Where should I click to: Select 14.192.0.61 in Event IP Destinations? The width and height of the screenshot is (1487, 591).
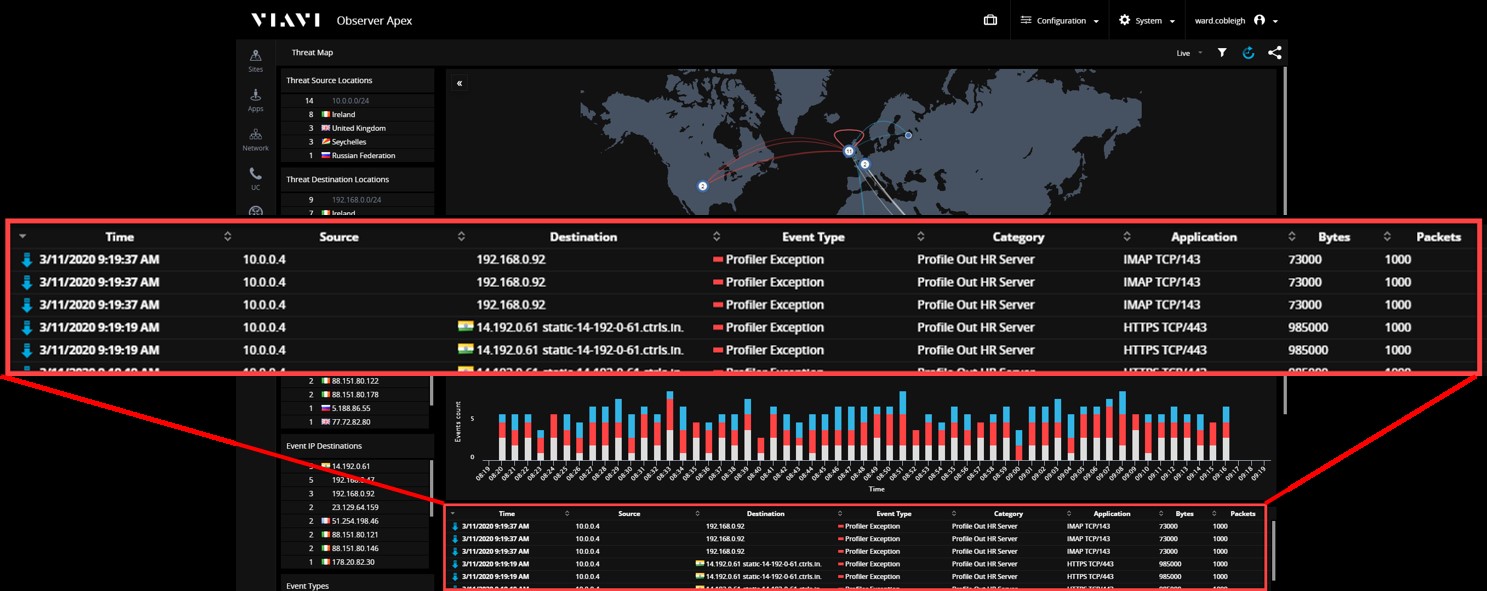point(350,466)
